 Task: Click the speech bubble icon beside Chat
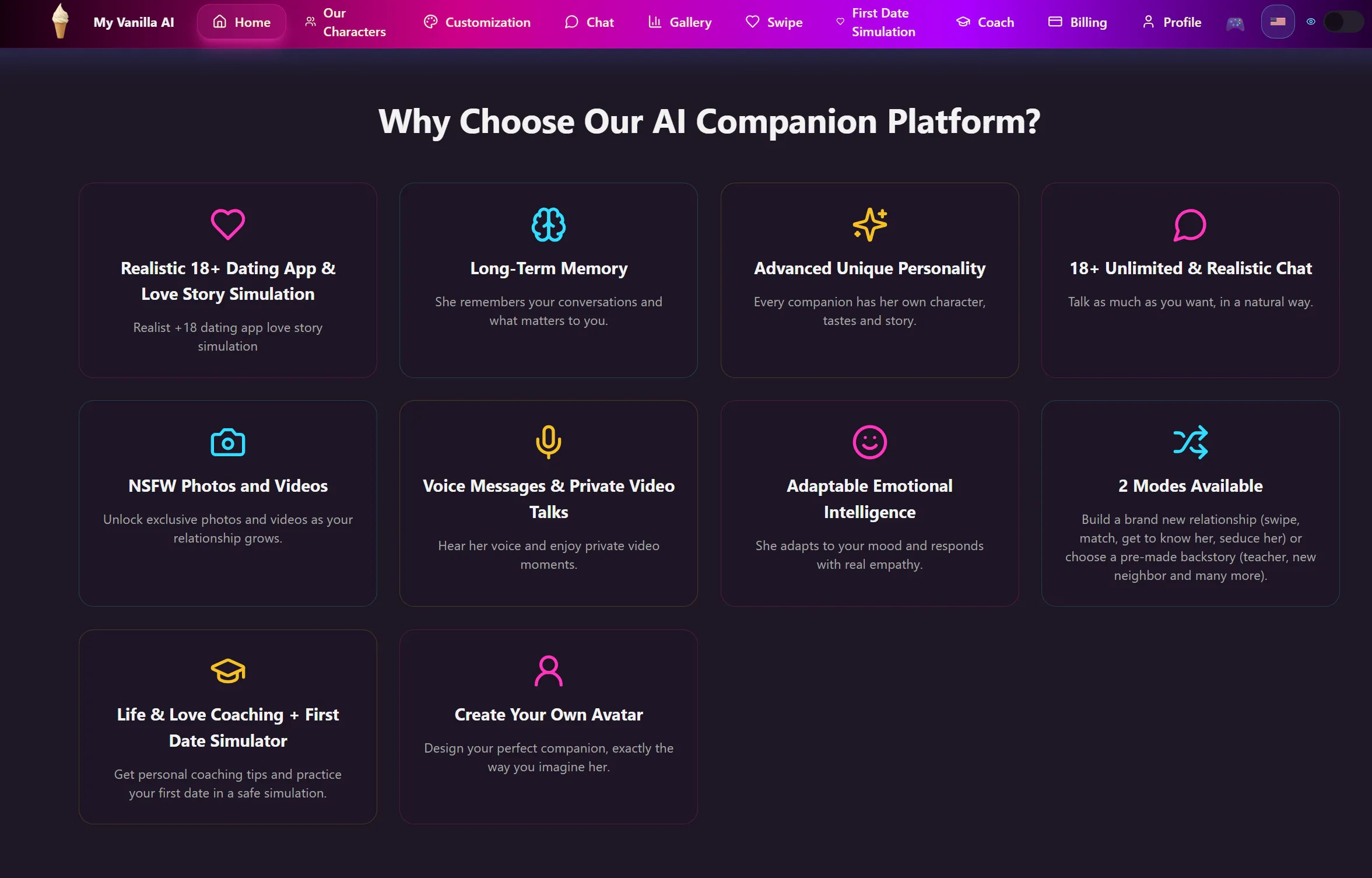click(x=571, y=22)
